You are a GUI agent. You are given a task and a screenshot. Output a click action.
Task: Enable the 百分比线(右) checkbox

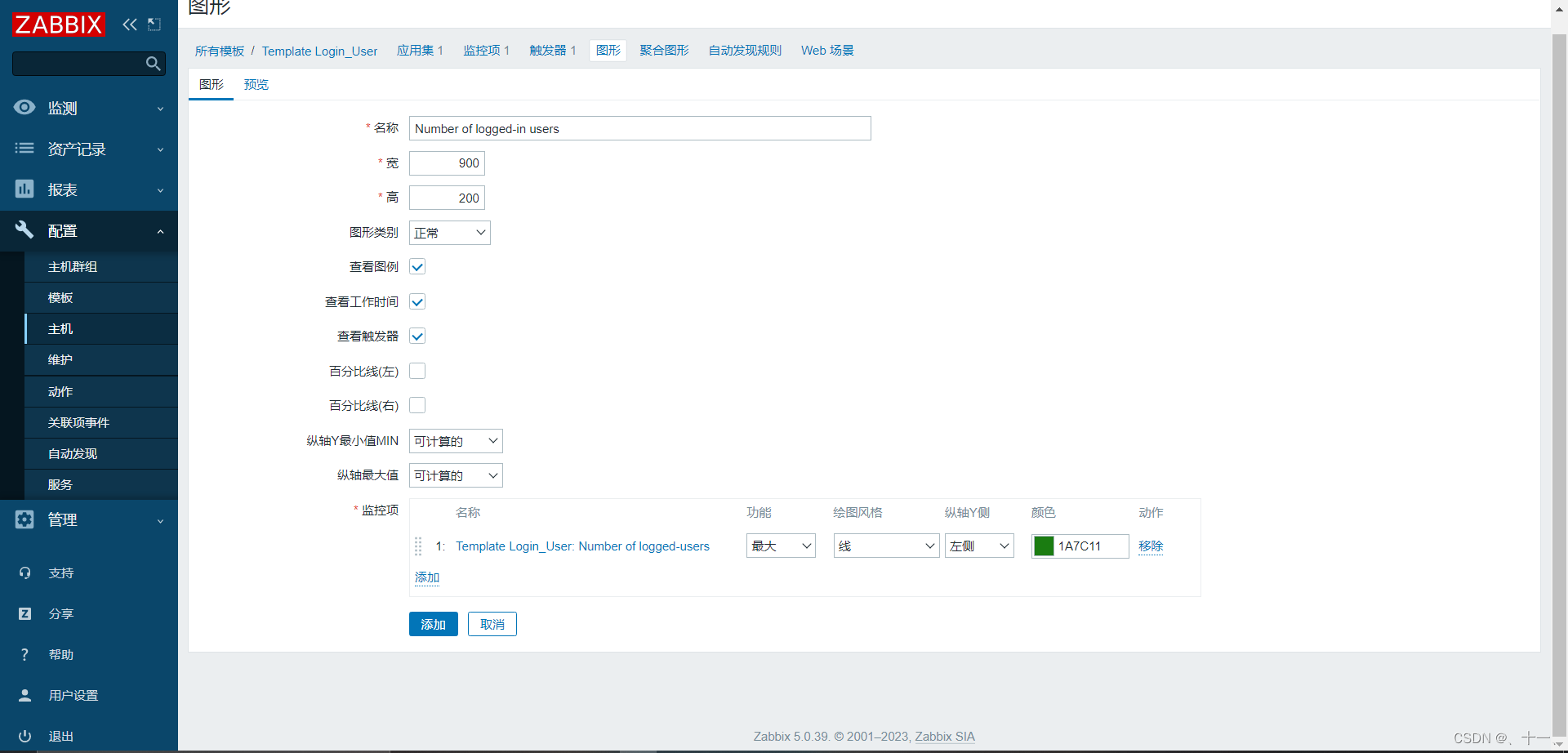click(x=417, y=405)
